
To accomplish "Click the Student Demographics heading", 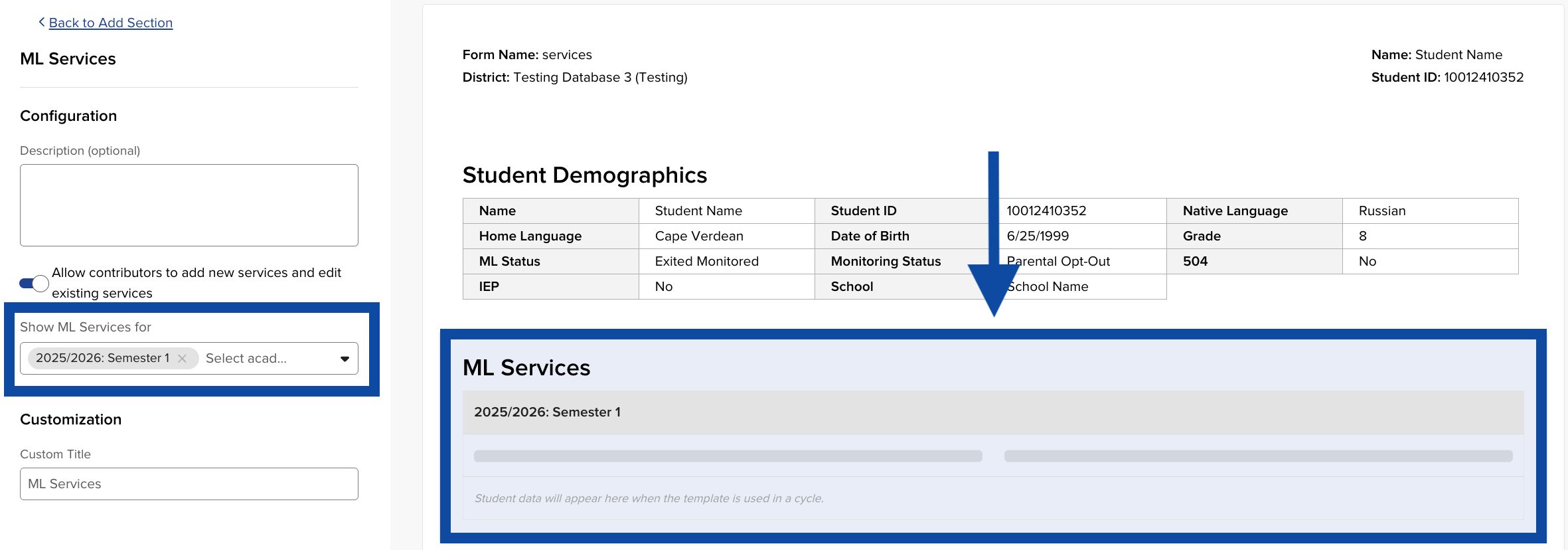I will point(585,175).
